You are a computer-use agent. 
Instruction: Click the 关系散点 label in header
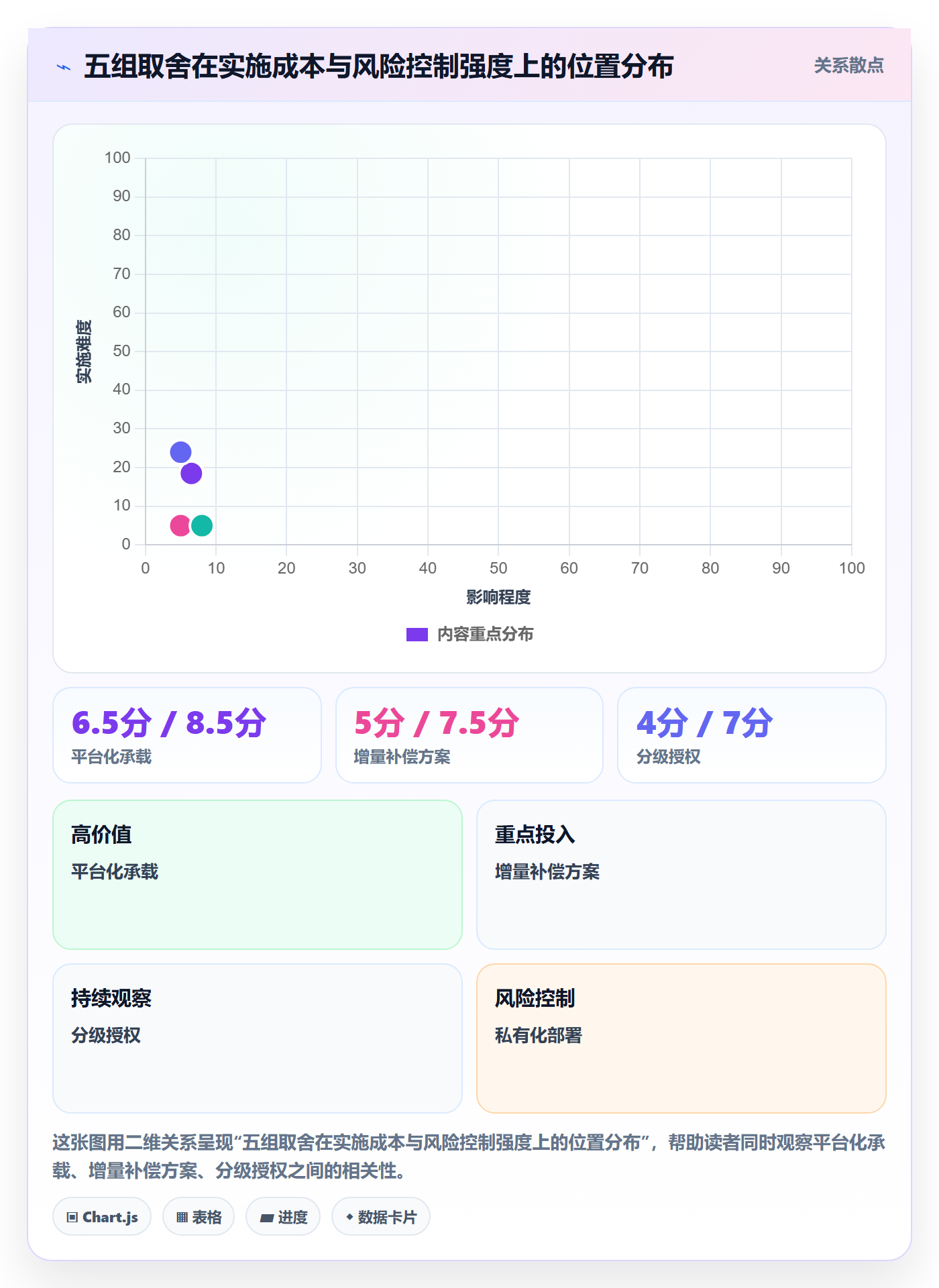tap(848, 66)
